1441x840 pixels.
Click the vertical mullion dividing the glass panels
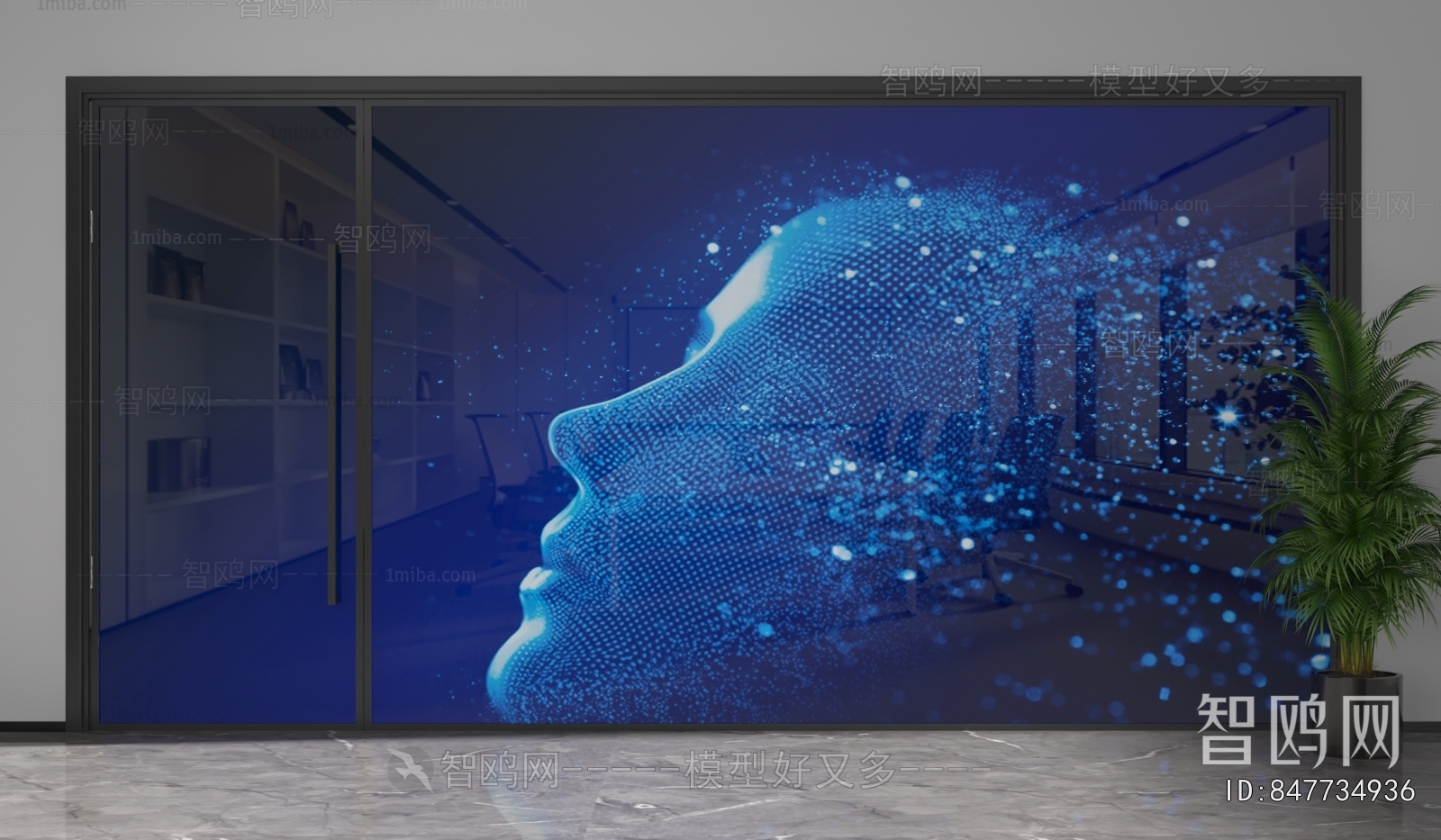363,414
